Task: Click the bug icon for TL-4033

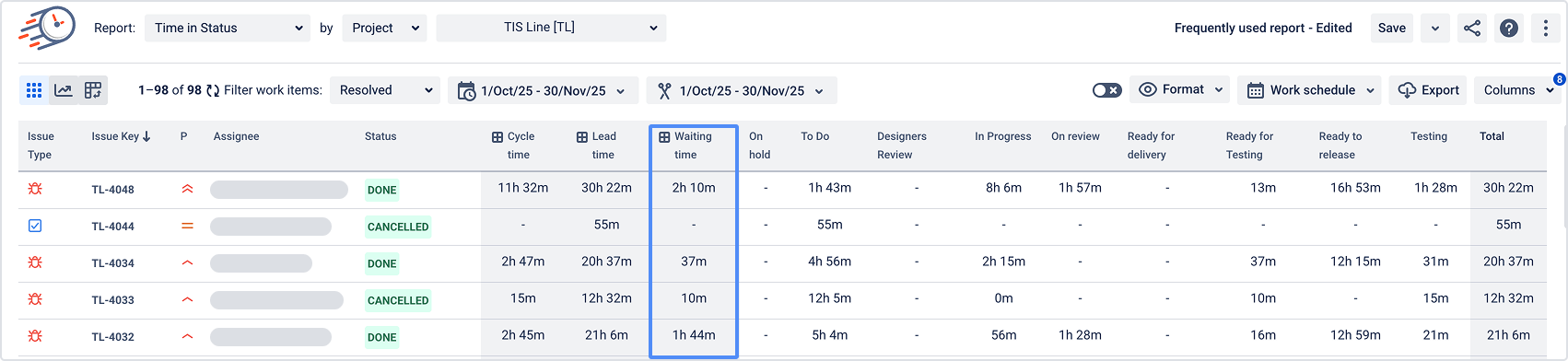Action: tap(35, 299)
